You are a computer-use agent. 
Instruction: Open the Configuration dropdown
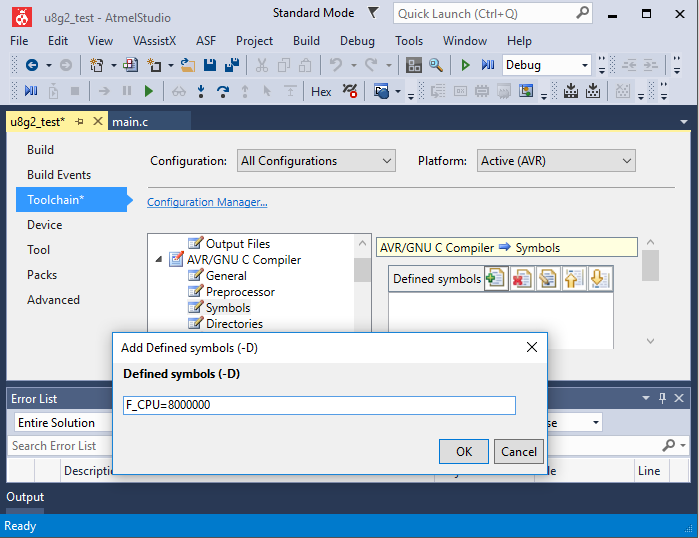pos(316,161)
